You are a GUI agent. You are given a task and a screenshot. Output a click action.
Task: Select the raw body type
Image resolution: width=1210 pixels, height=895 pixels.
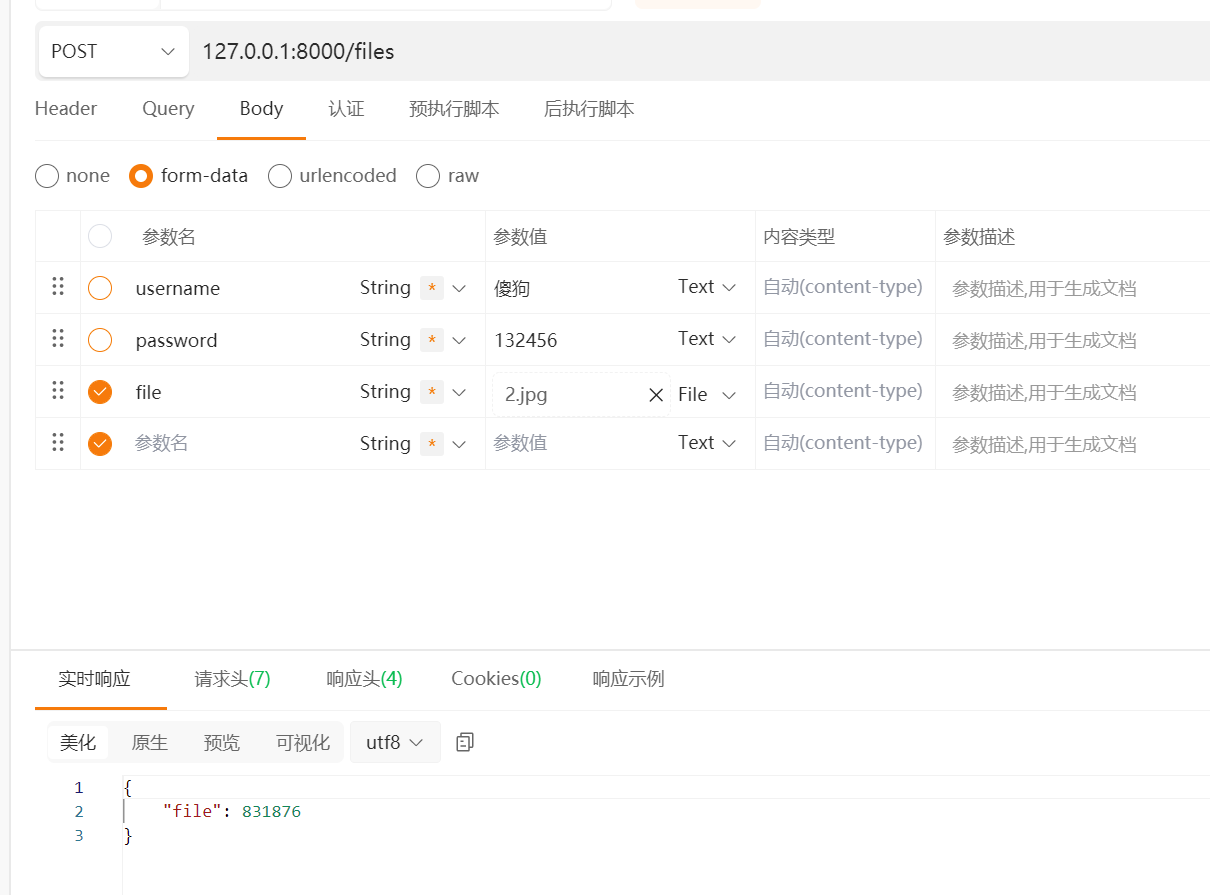[428, 176]
